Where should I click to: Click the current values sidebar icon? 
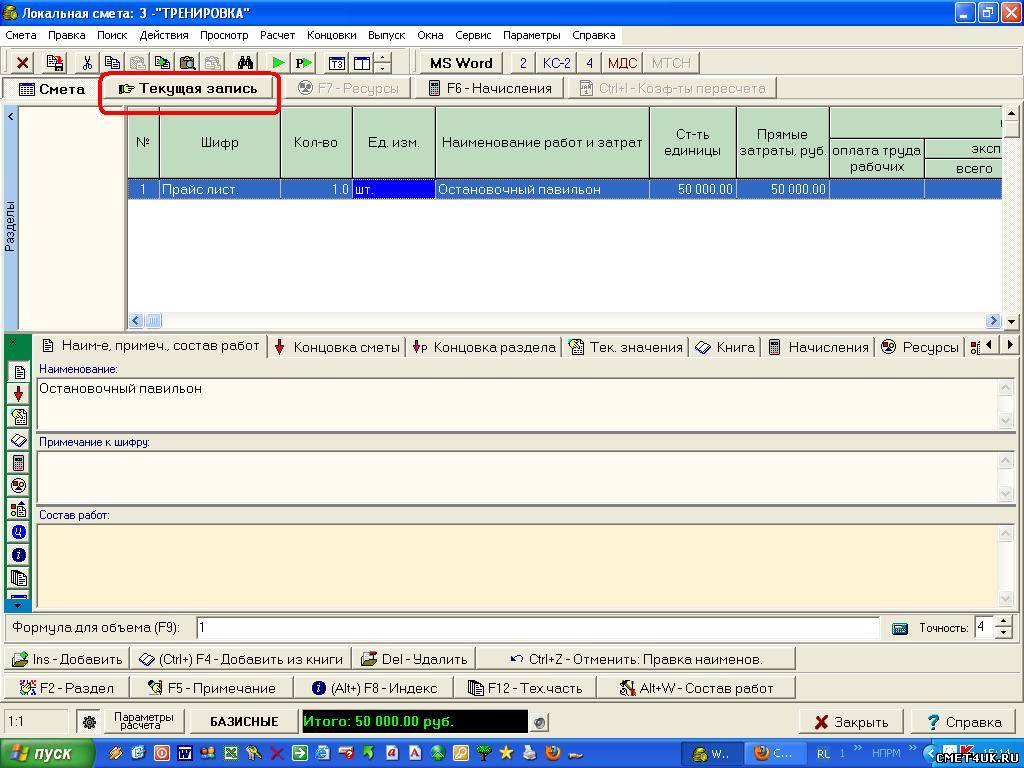(18, 417)
